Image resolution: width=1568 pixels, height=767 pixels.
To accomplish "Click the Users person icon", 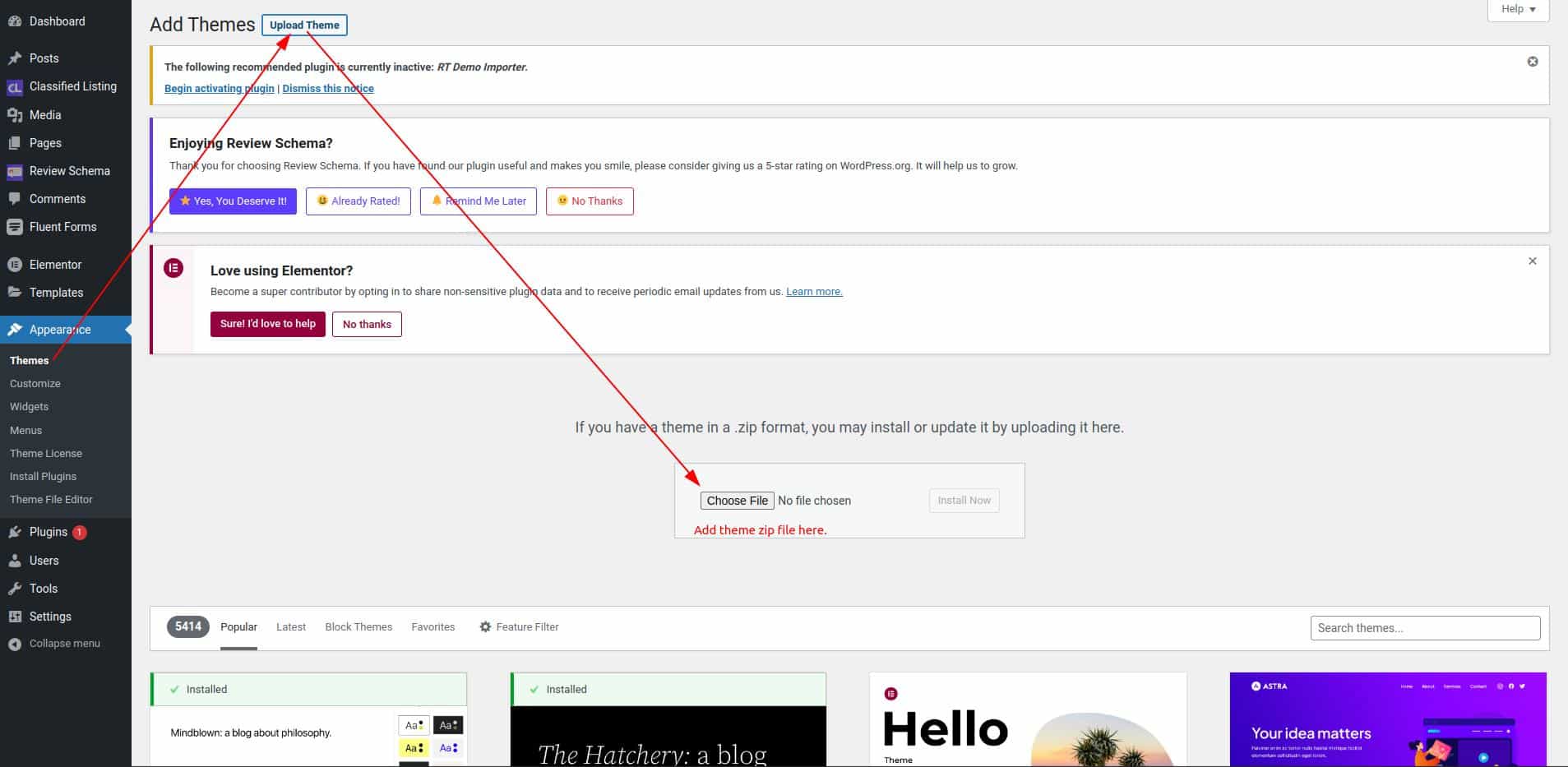I will pyautogui.click(x=14, y=561).
